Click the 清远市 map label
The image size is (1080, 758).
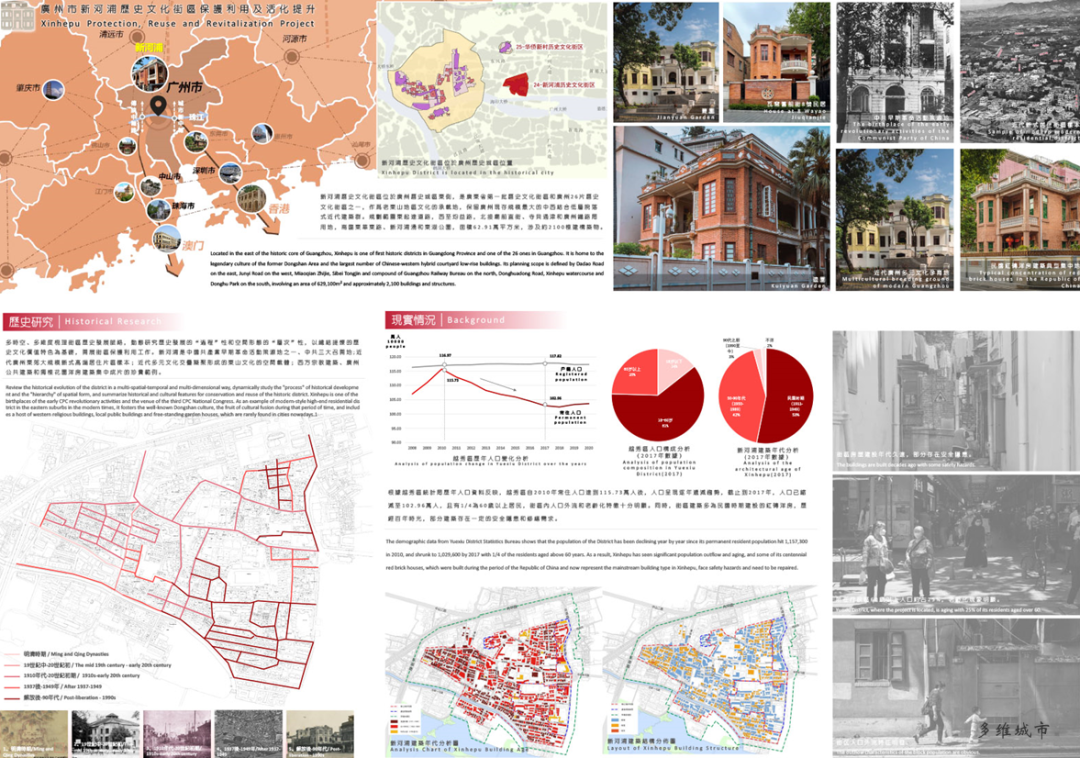tap(111, 34)
